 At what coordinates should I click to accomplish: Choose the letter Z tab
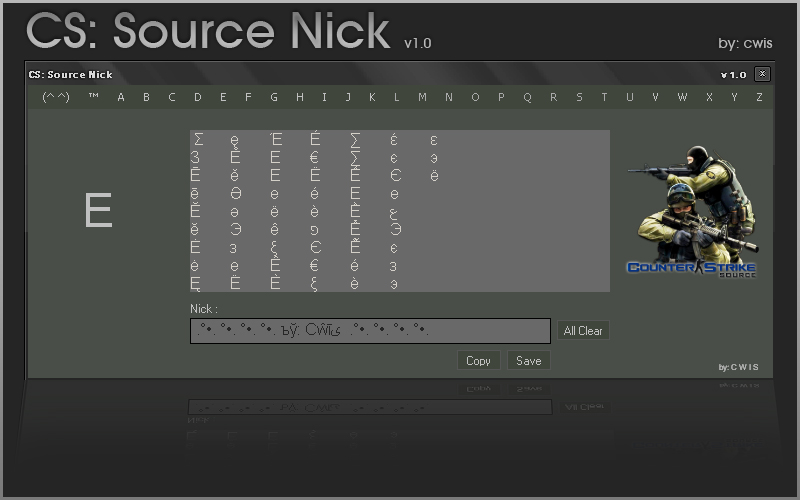click(759, 97)
